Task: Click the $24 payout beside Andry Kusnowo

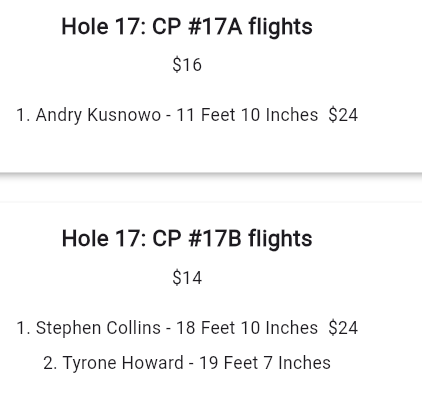Action: 343,115
